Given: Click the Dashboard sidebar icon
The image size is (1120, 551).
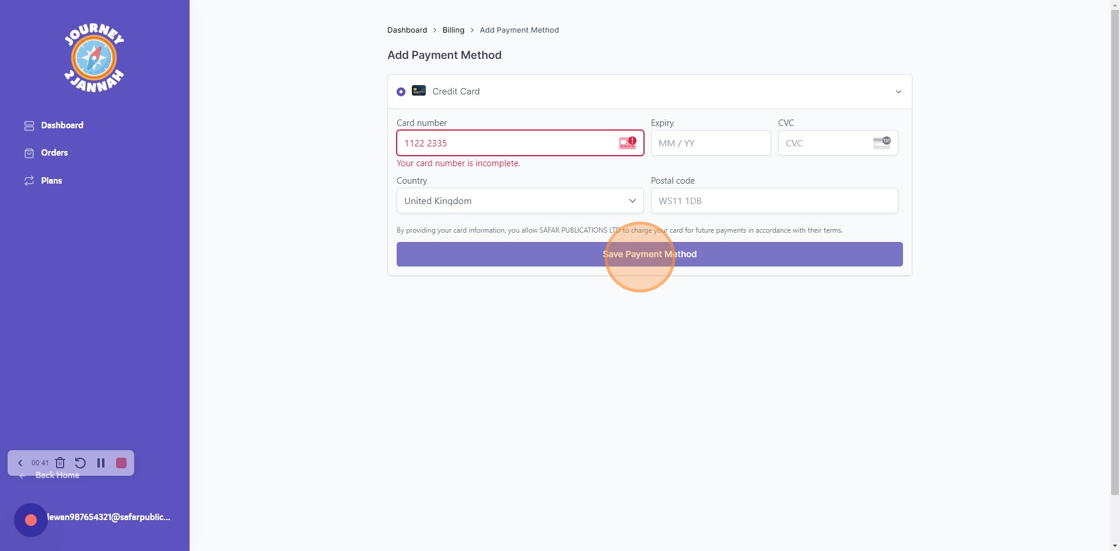Looking at the screenshot, I should (29, 126).
